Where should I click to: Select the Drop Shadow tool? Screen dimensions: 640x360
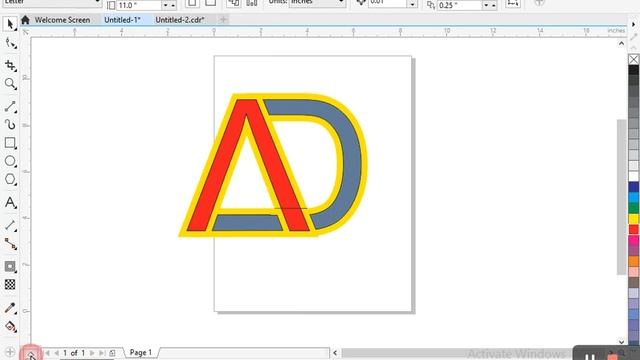pos(10,267)
